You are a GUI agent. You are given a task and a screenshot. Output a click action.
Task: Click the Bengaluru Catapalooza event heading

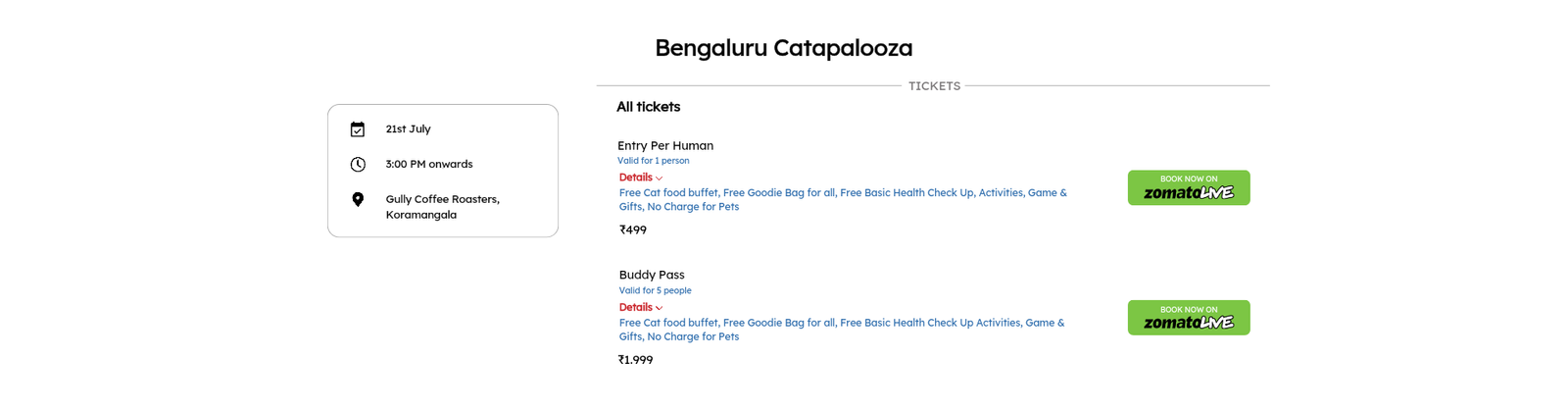click(784, 47)
